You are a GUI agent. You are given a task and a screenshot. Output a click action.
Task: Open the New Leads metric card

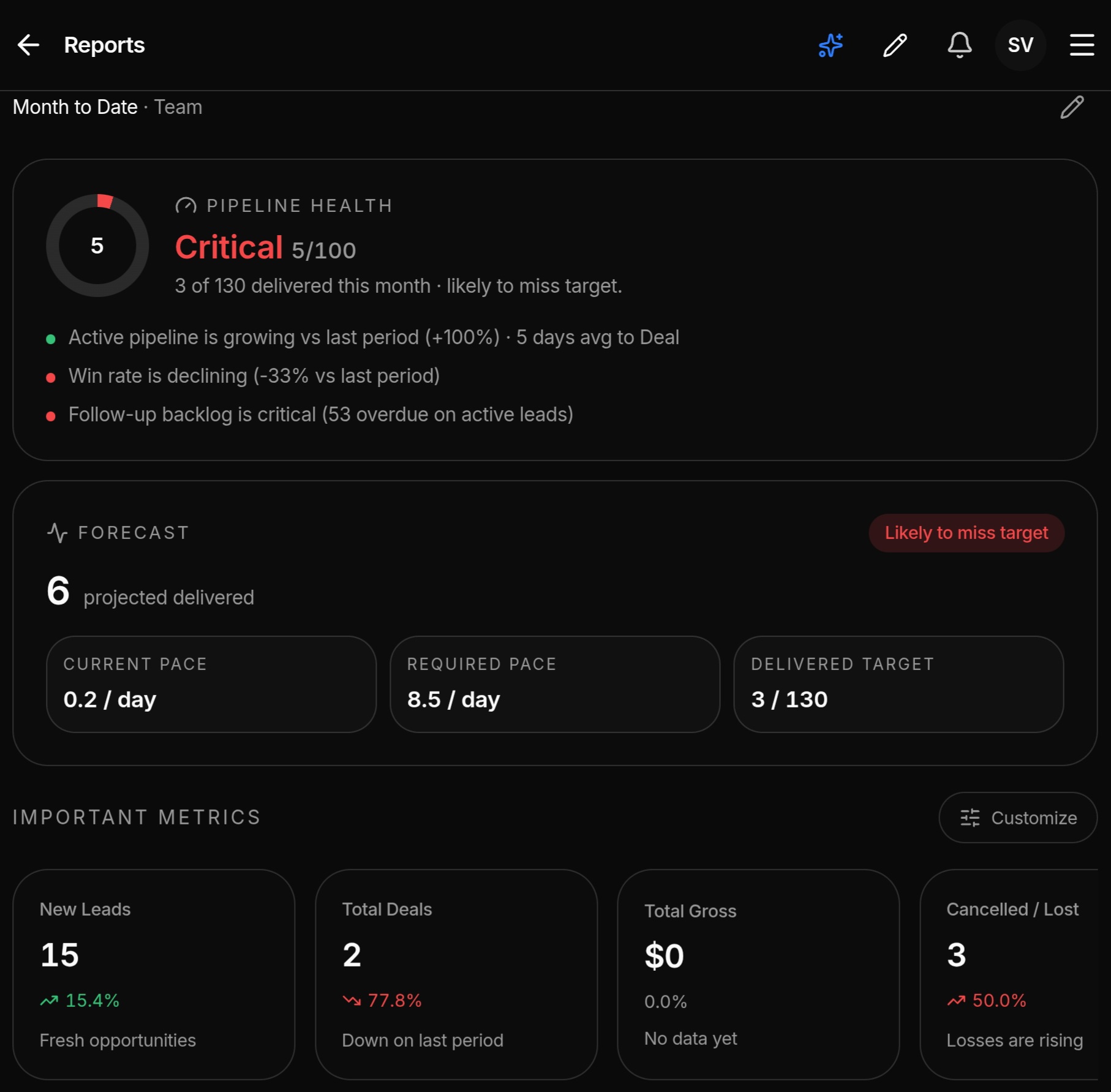[x=154, y=974]
